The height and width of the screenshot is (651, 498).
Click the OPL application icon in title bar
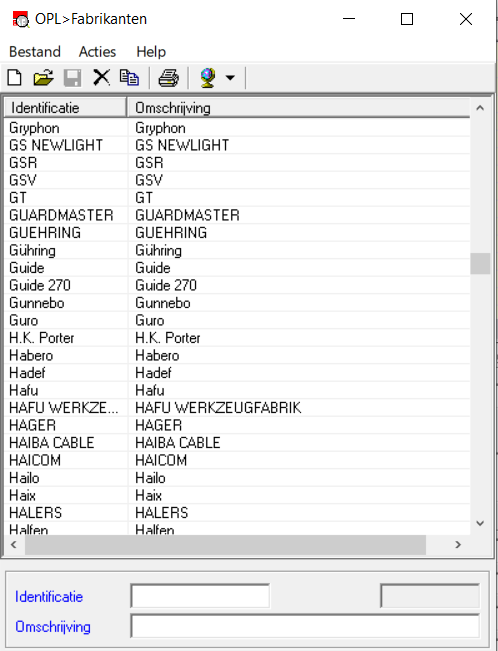(x=21, y=20)
